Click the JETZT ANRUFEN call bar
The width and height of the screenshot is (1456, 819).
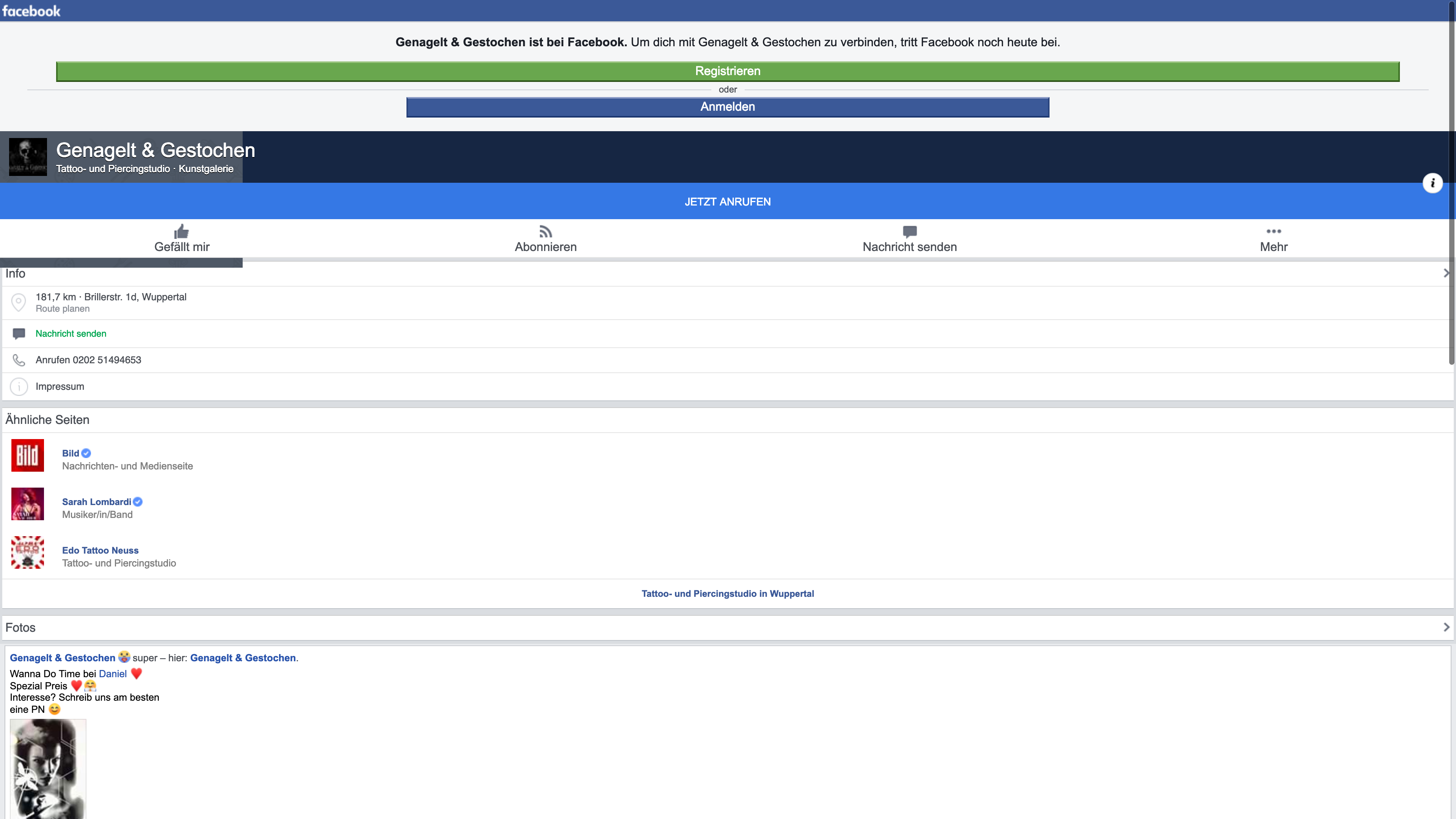pyautogui.click(x=728, y=202)
